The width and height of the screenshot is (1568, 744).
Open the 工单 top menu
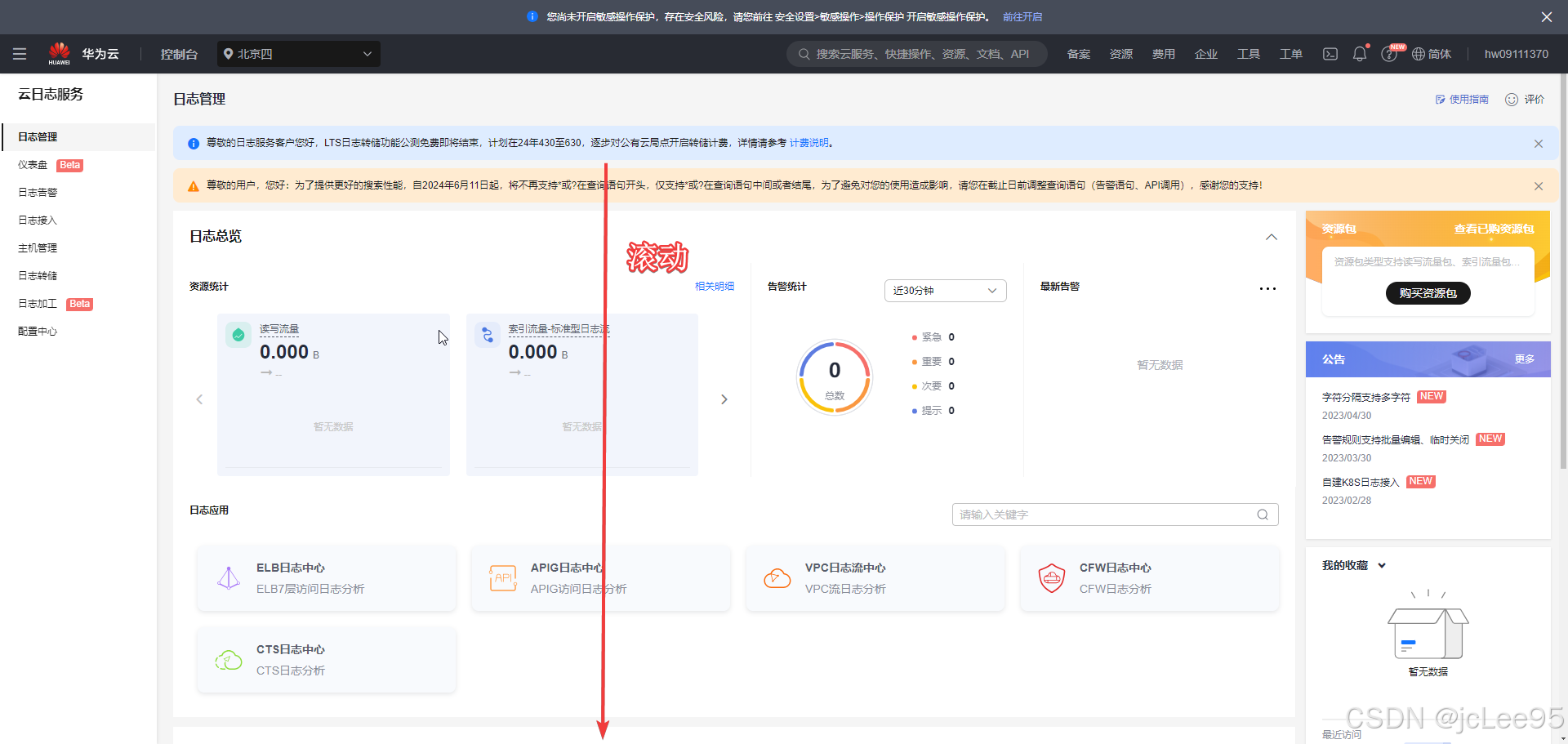pos(1291,54)
